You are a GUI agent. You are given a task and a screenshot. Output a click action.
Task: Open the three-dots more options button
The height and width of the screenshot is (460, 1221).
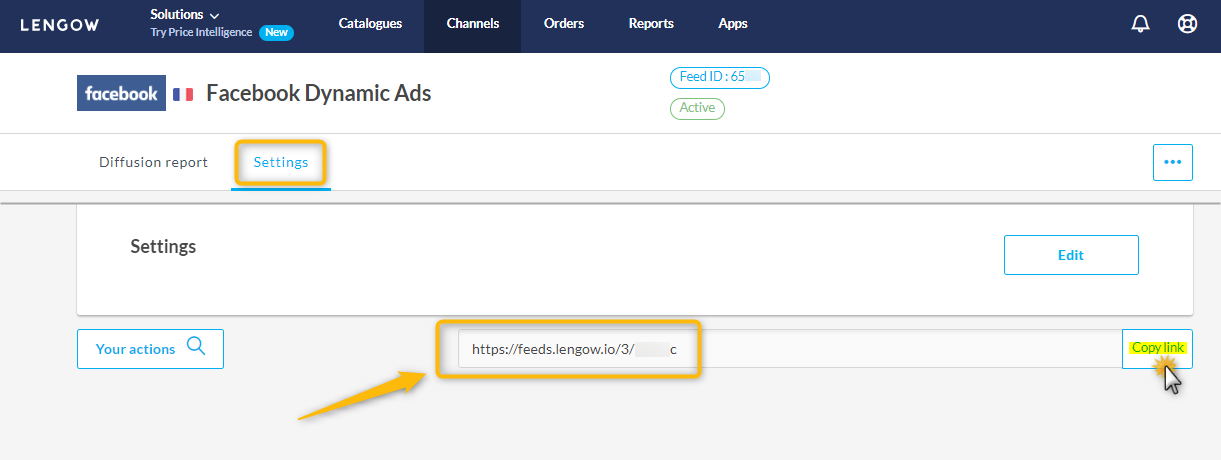click(1172, 162)
